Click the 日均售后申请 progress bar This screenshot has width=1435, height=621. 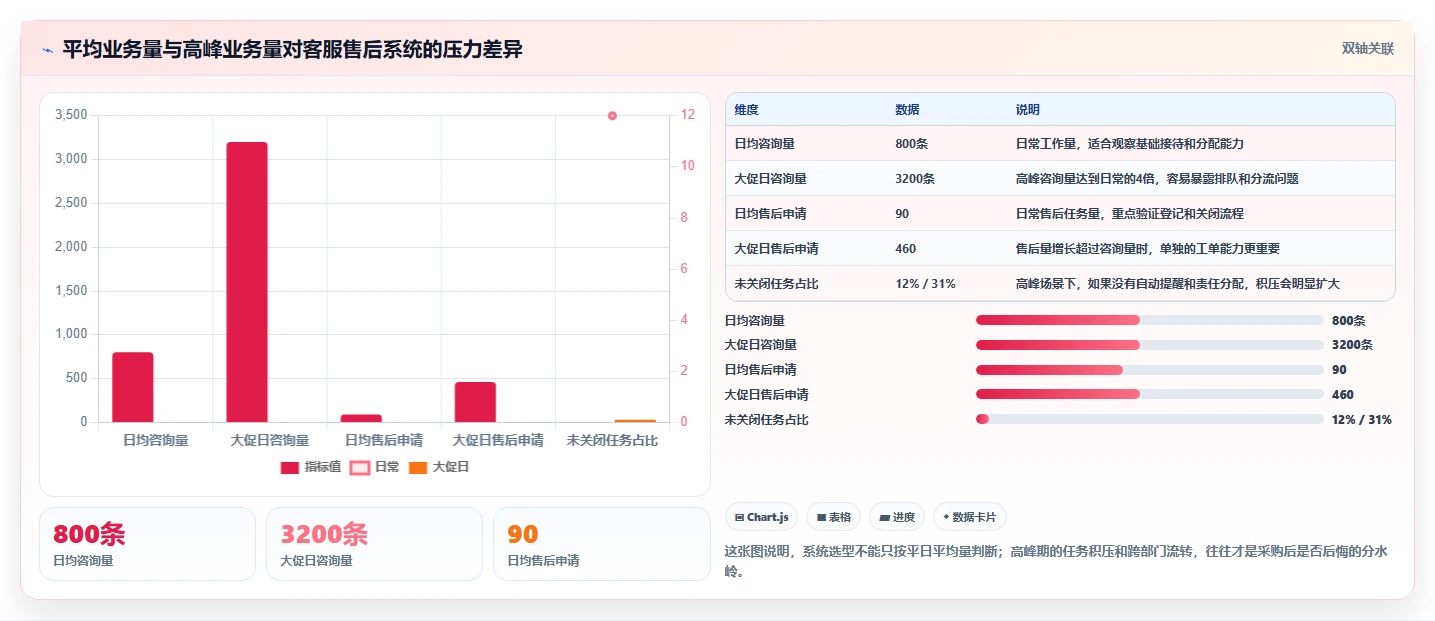[x=1150, y=370]
